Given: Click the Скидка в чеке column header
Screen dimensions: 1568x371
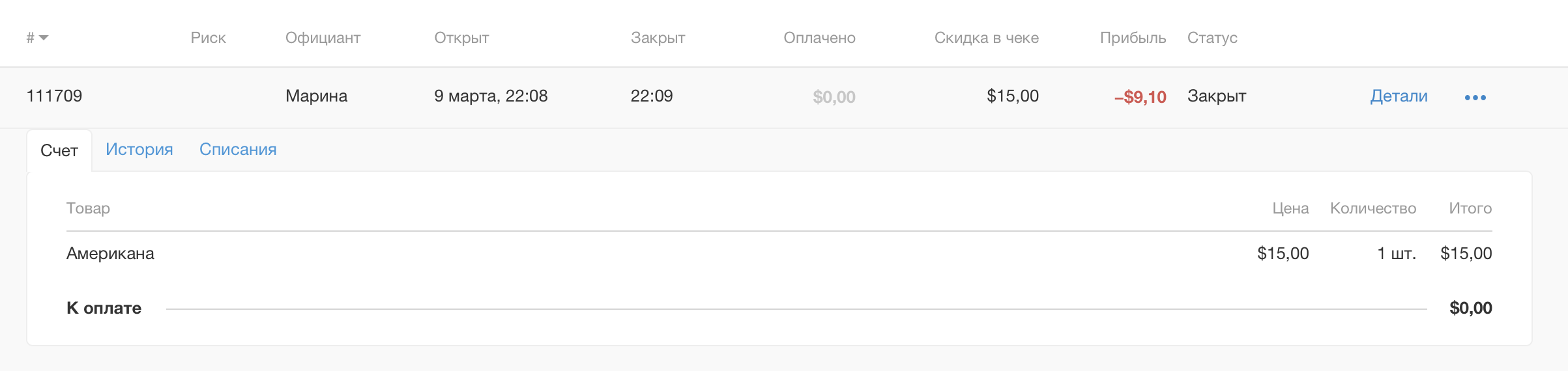Looking at the screenshot, I should pos(986,38).
